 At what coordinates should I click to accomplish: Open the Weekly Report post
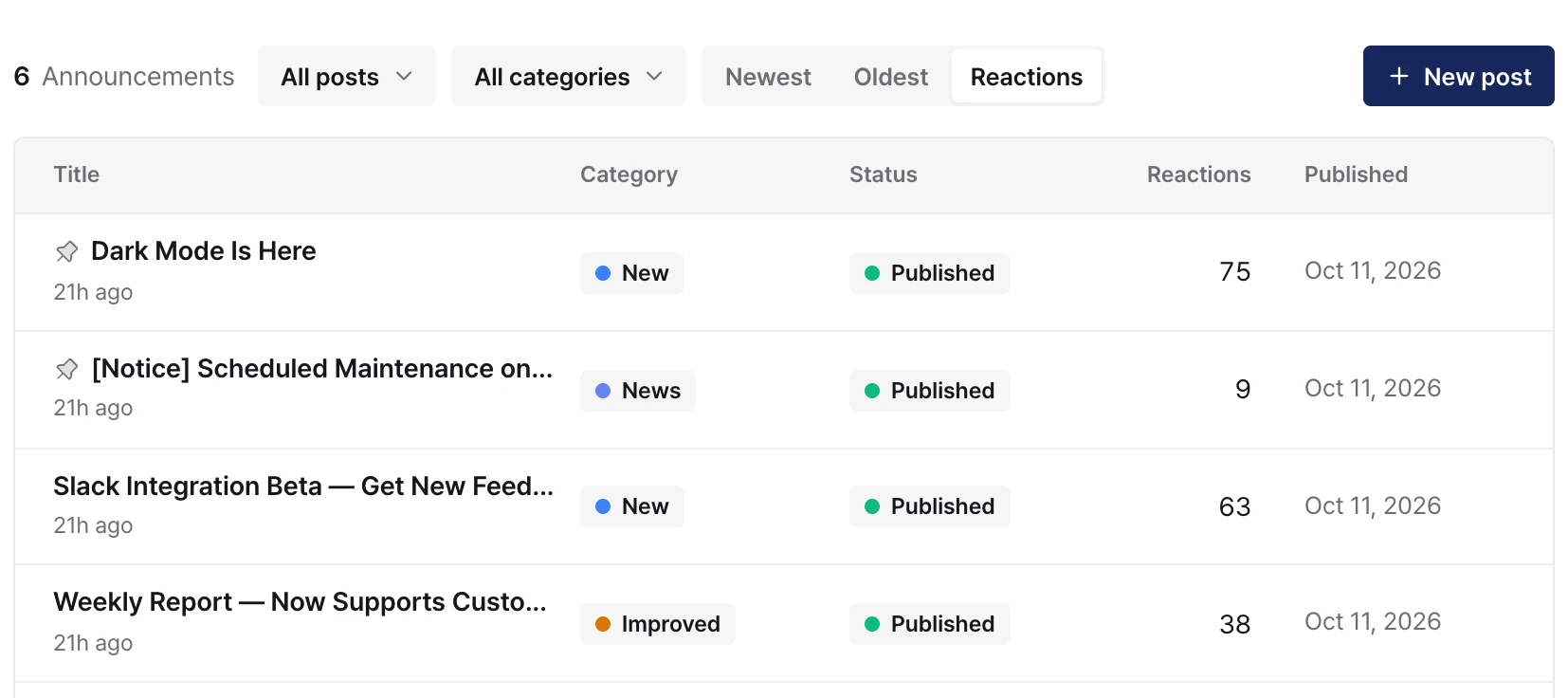300,601
